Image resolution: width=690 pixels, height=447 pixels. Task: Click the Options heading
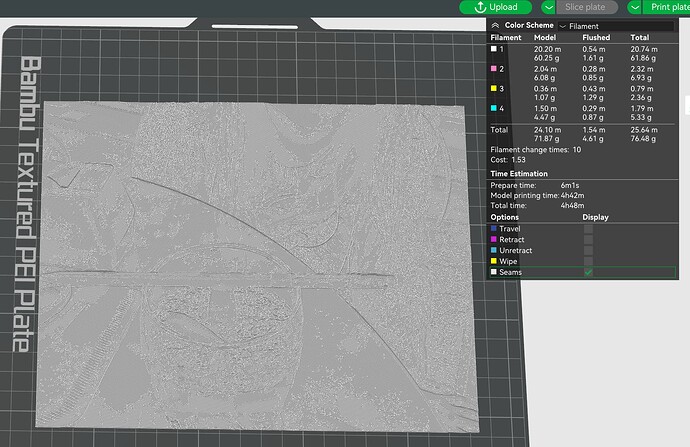click(505, 217)
